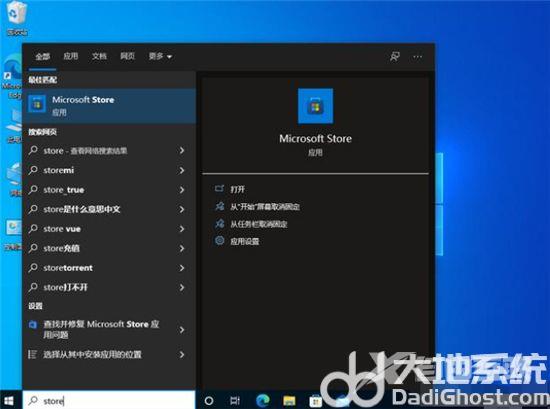Expand the store_true suggestion arrow

182,190
